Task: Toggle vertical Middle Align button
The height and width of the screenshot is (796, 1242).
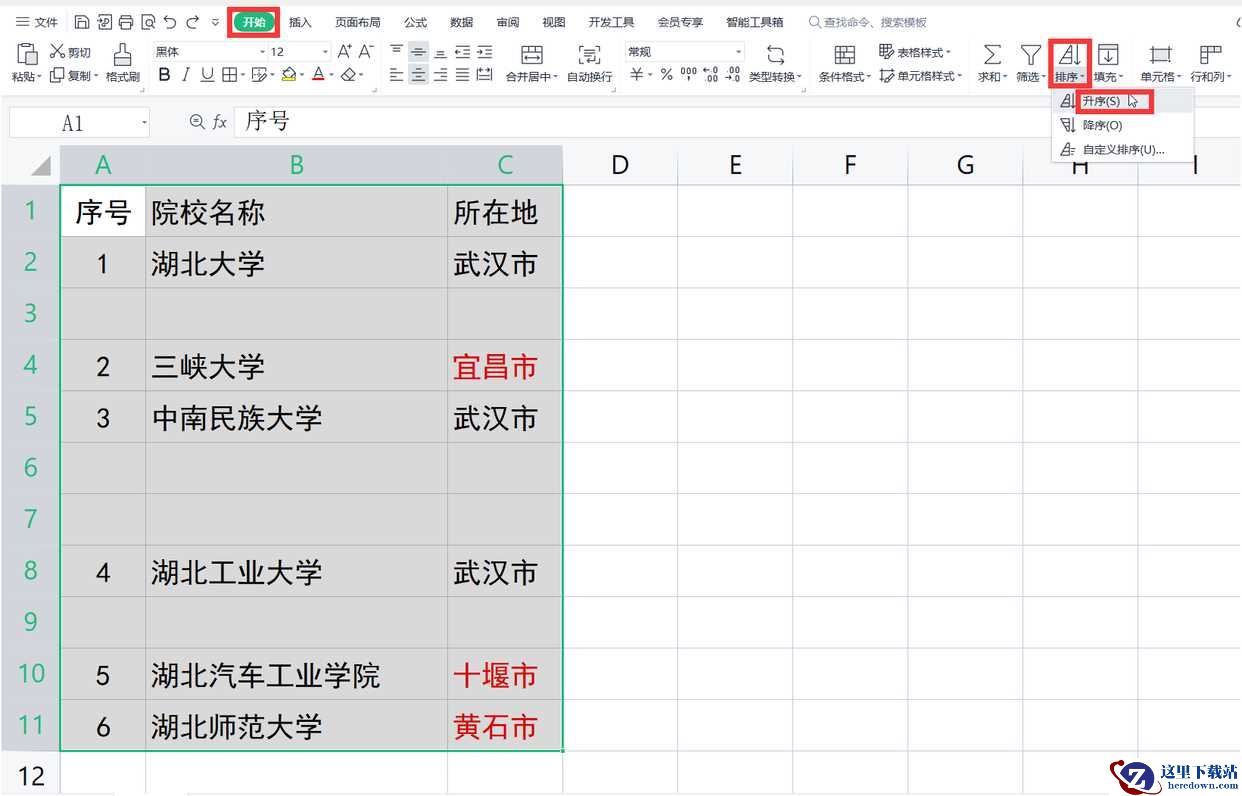Action: point(419,52)
